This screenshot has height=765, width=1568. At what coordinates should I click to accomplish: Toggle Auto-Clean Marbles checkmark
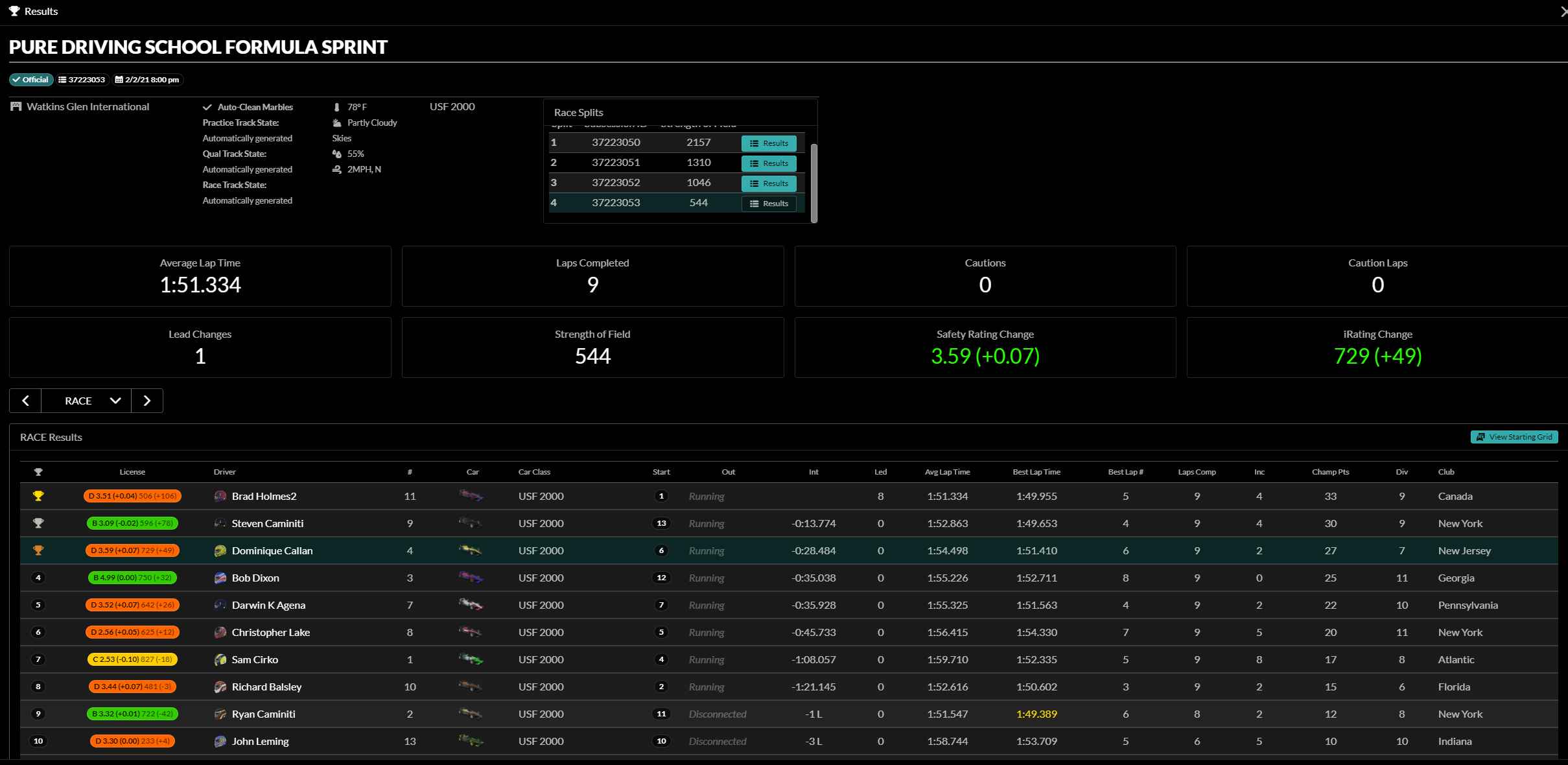[207, 107]
